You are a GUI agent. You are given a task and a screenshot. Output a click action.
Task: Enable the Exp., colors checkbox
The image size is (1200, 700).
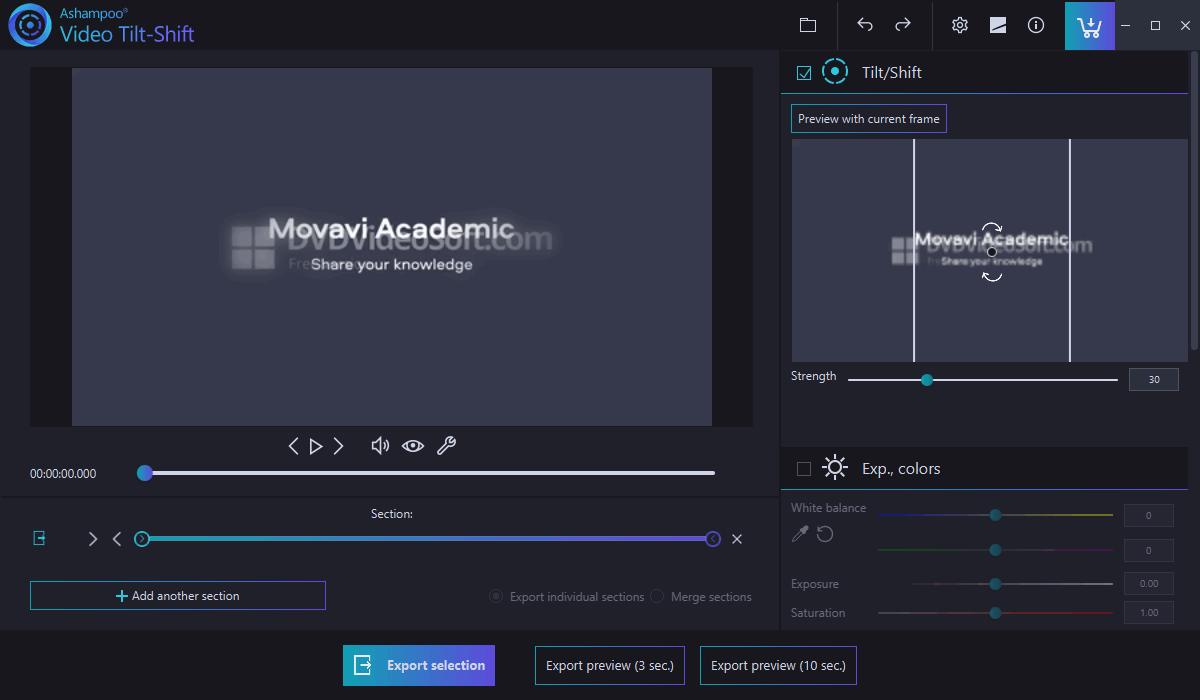pyautogui.click(x=804, y=469)
